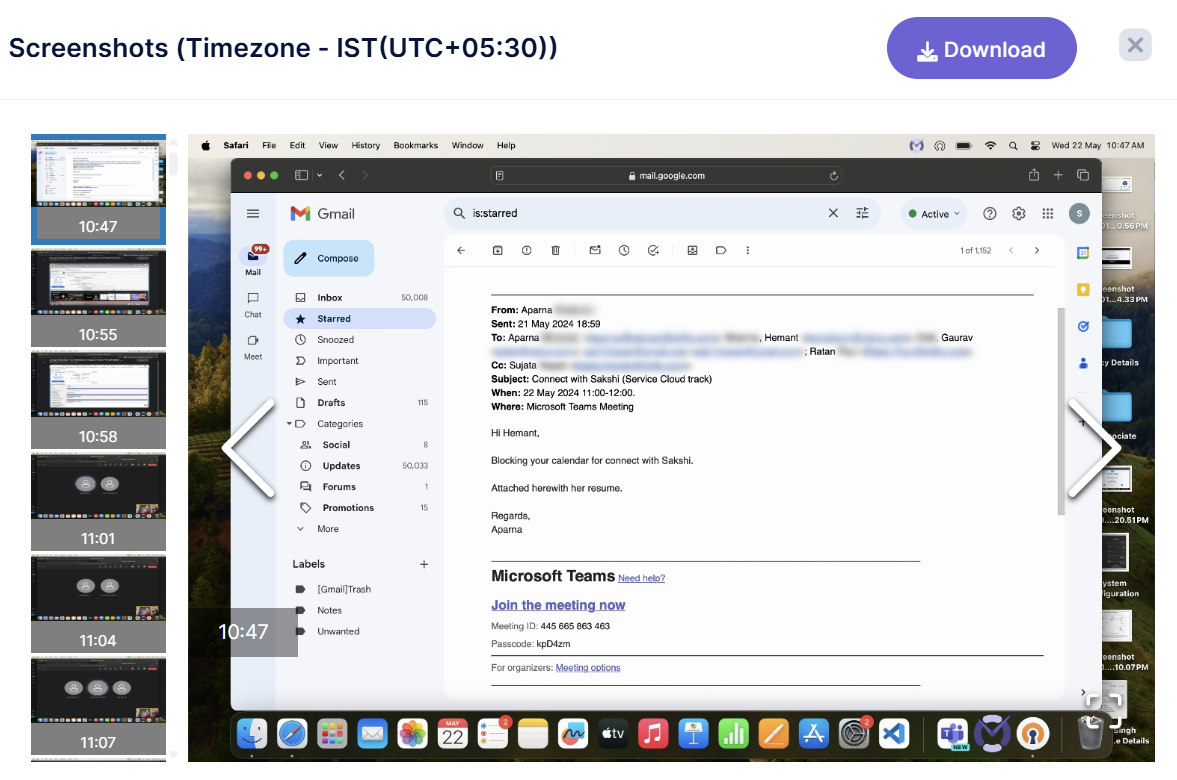Open the email toolbar's three-dot More menu
Screen dimensions: 1177x780
point(748,251)
